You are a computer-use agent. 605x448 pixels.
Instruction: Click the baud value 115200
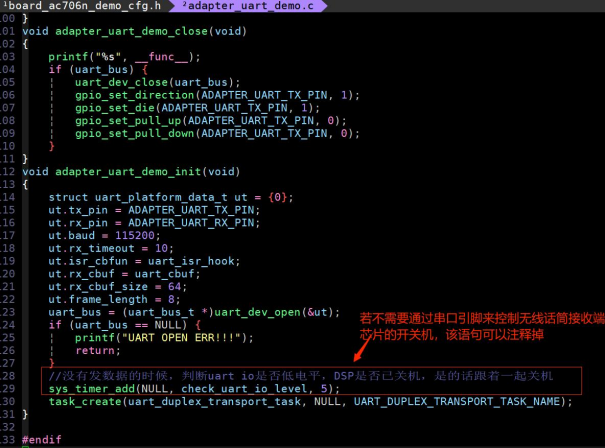click(135, 235)
